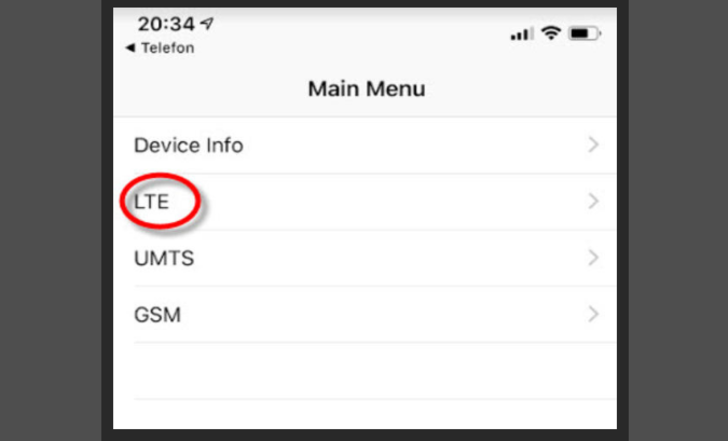Tap the location services arrow icon

coord(207,23)
